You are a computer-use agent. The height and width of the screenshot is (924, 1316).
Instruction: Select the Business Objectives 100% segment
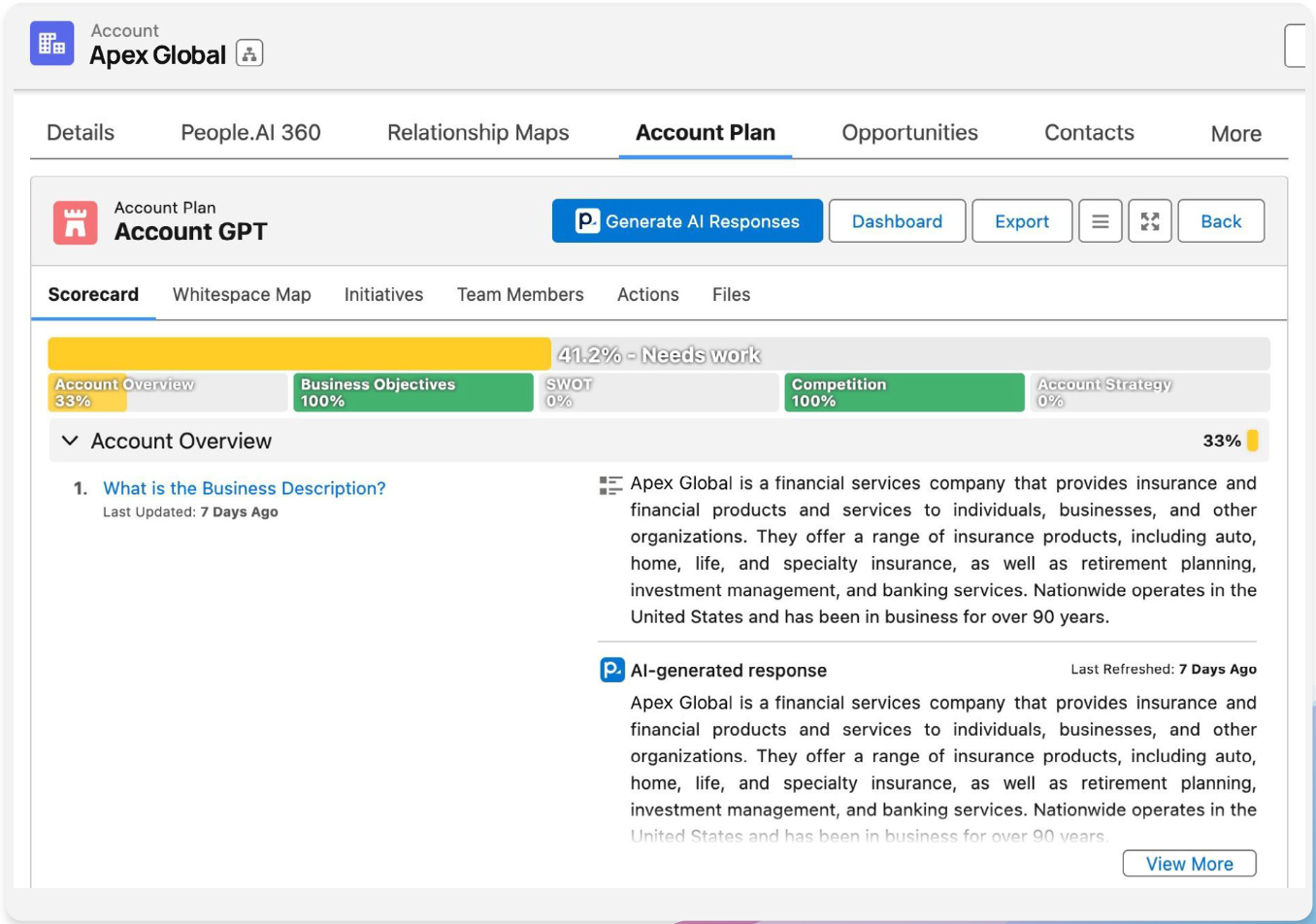(x=413, y=392)
